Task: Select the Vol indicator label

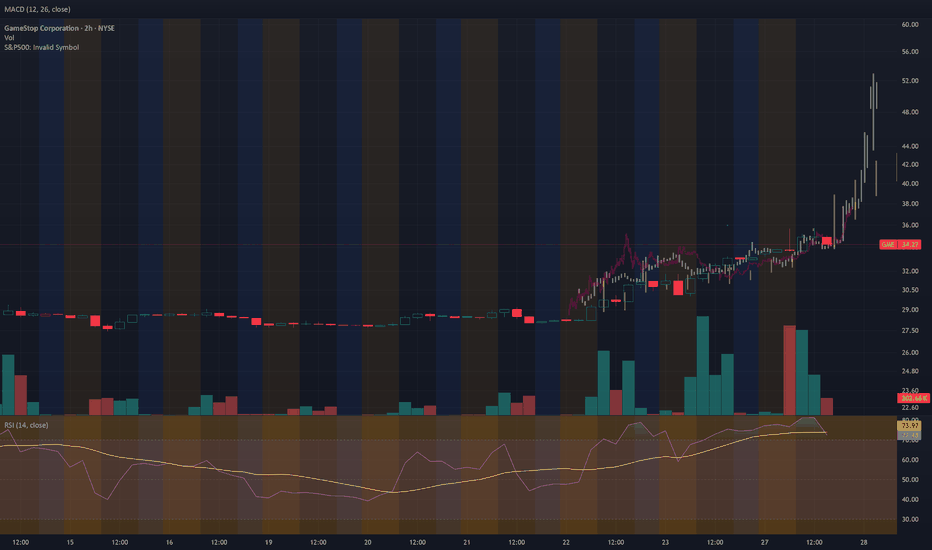Action: (9, 37)
